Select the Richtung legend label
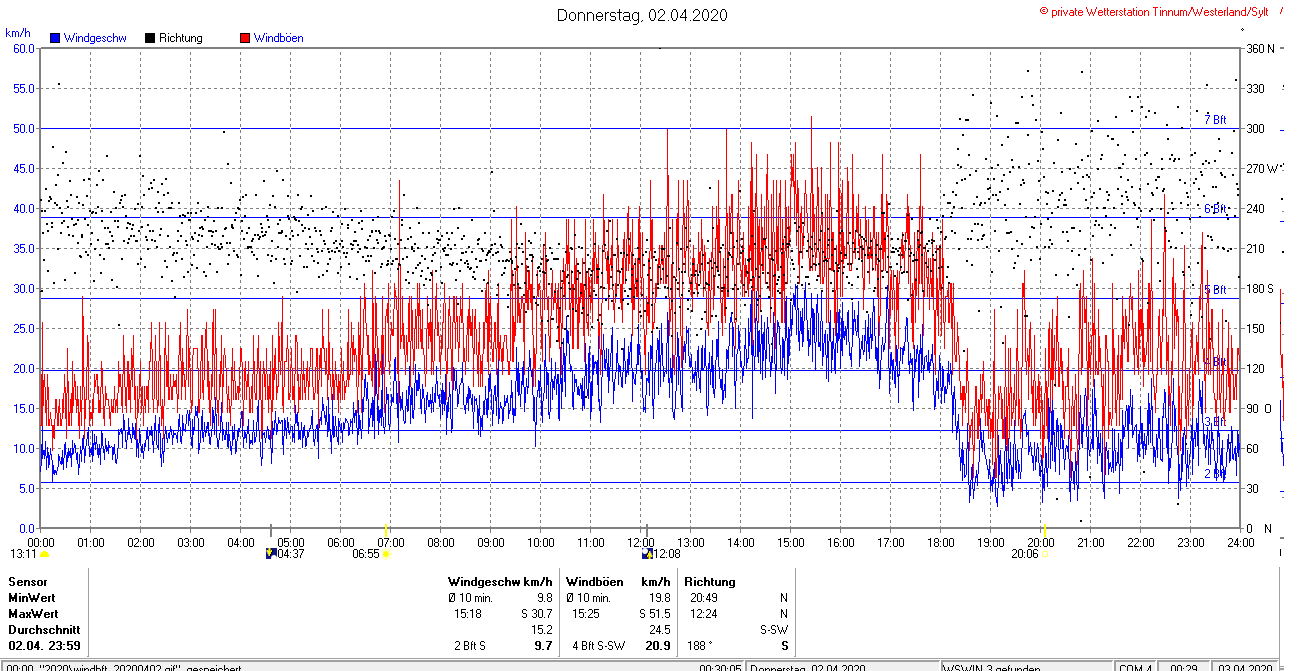The height and width of the screenshot is (671, 1310). (181, 38)
